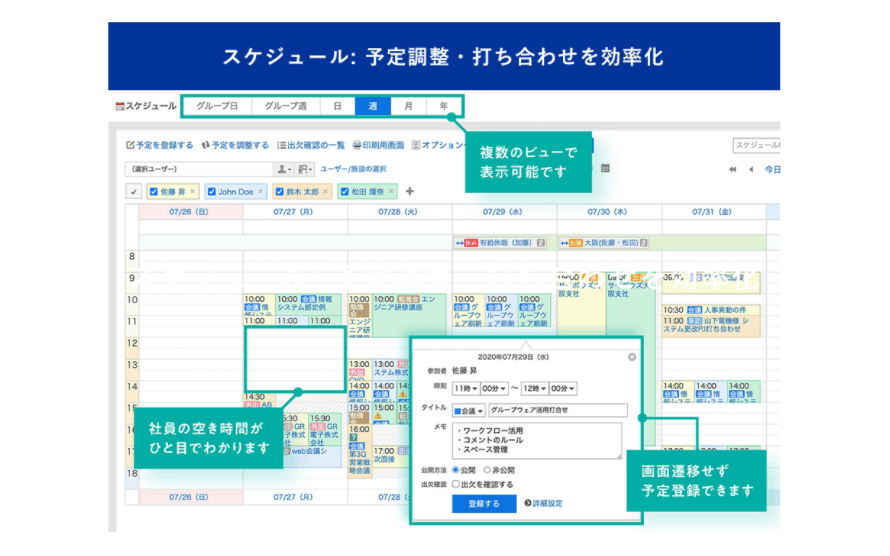Jump to 今日 link
Screen dimensions: 890x556
click(772, 170)
